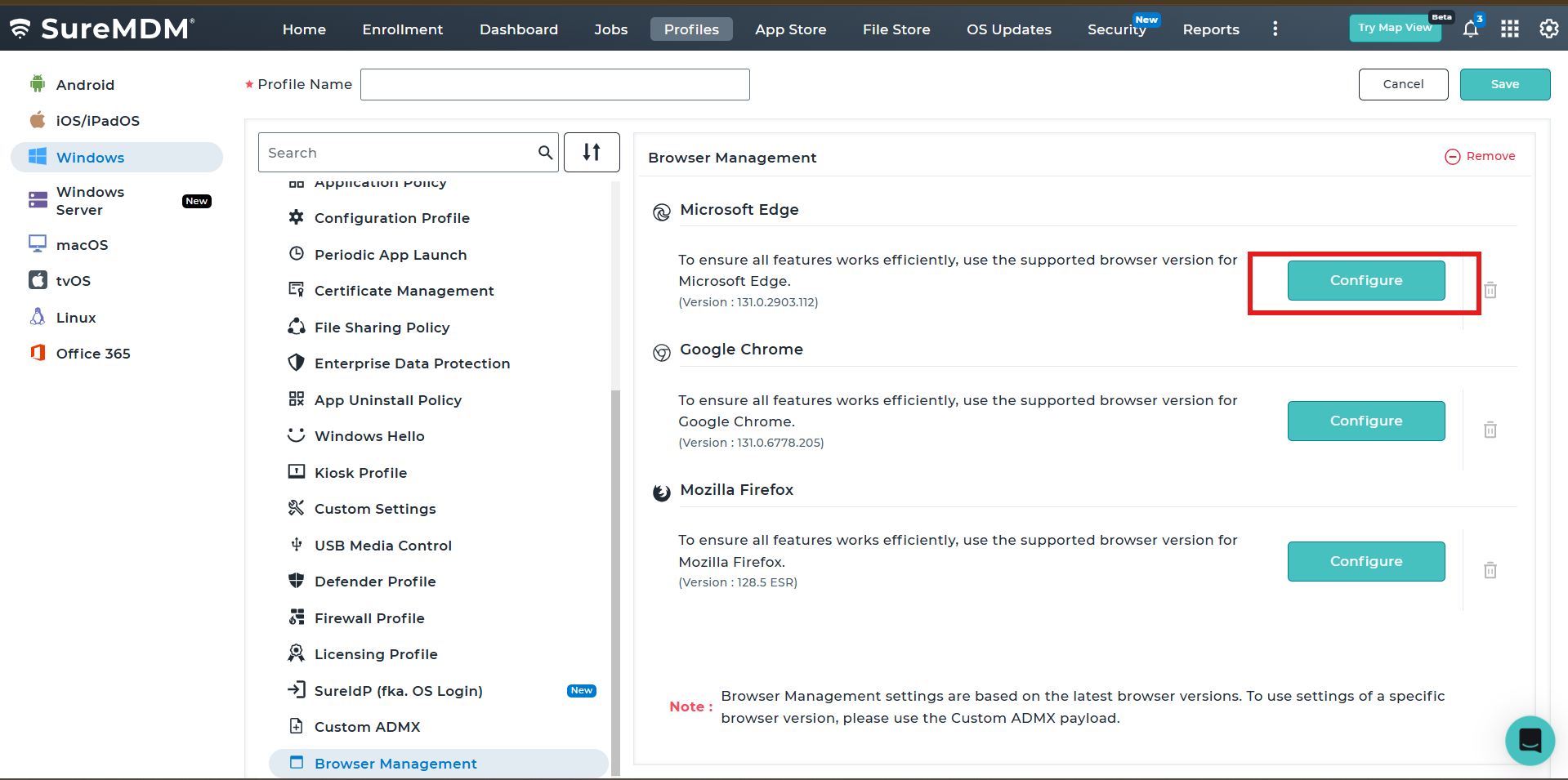Go to Home tab

tap(304, 29)
